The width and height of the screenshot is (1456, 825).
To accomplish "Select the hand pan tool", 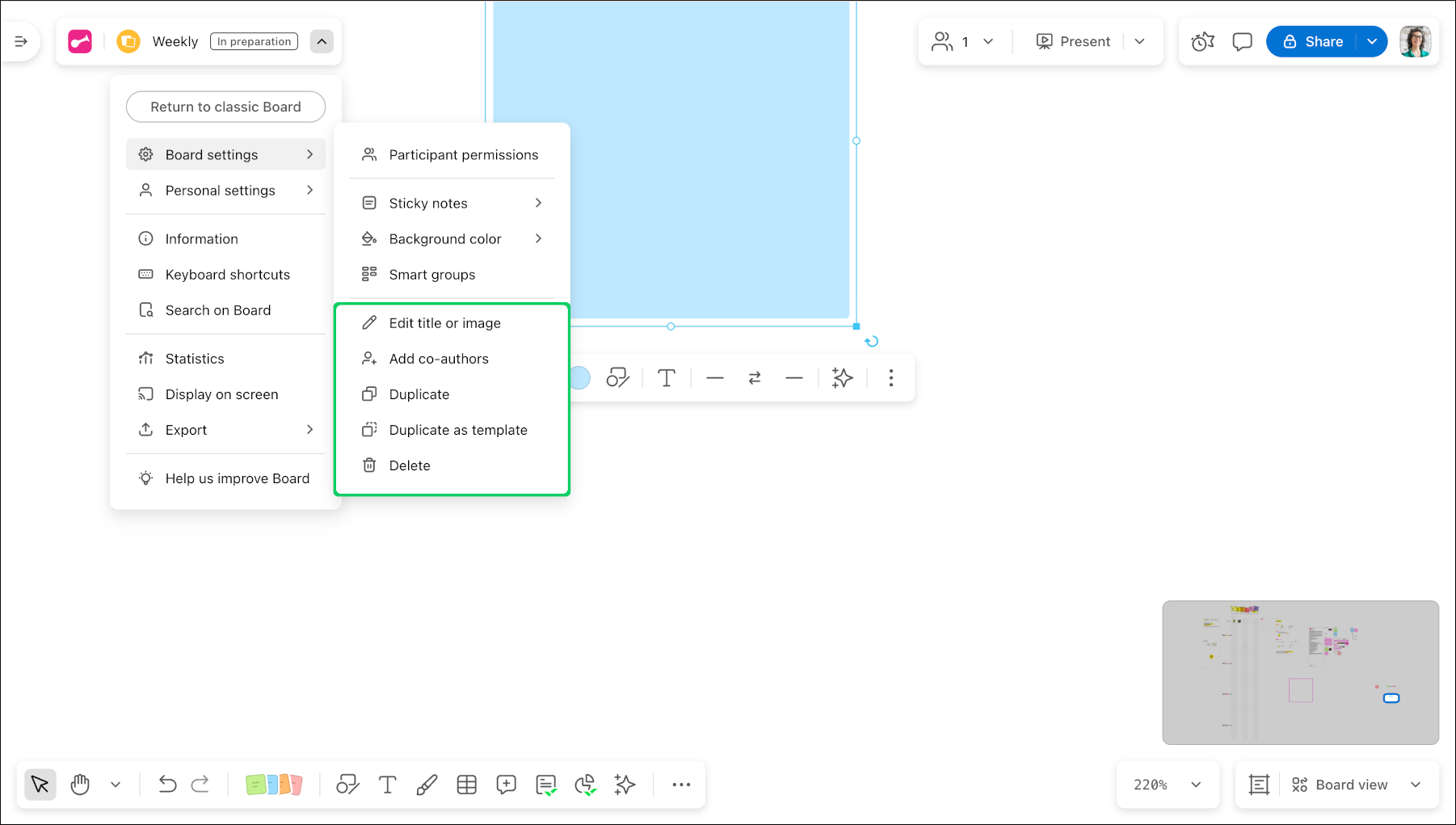I will (80, 785).
